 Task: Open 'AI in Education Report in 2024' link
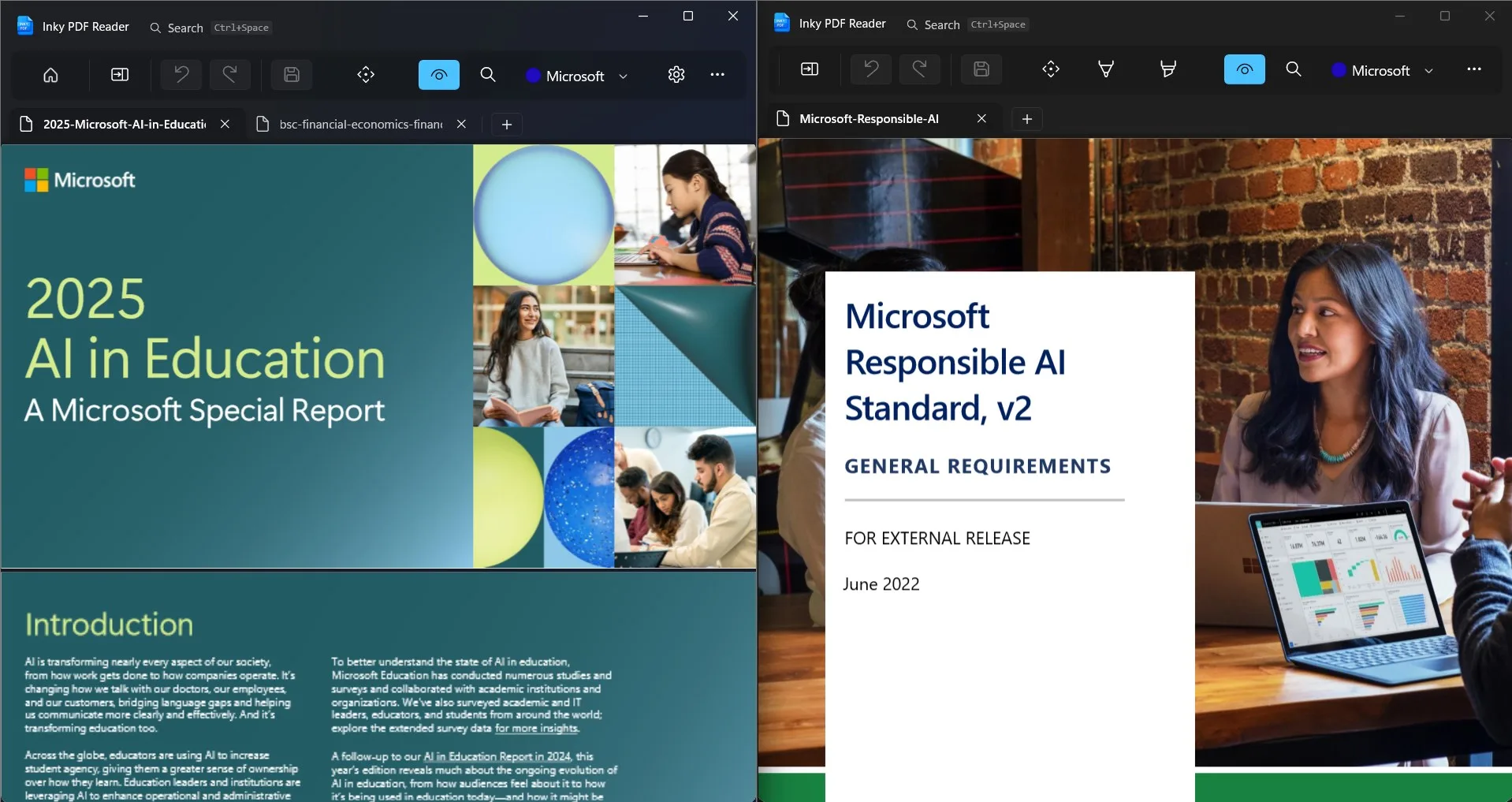pyautogui.click(x=497, y=756)
